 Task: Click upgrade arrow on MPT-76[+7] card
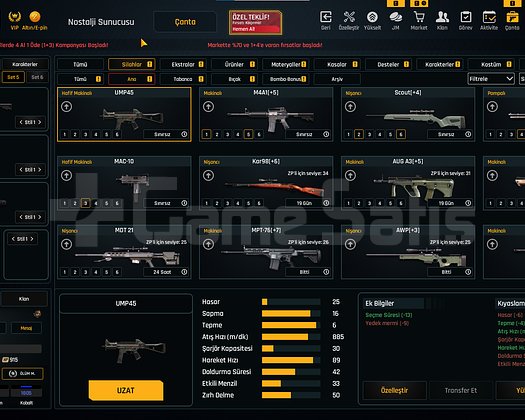click(x=208, y=244)
